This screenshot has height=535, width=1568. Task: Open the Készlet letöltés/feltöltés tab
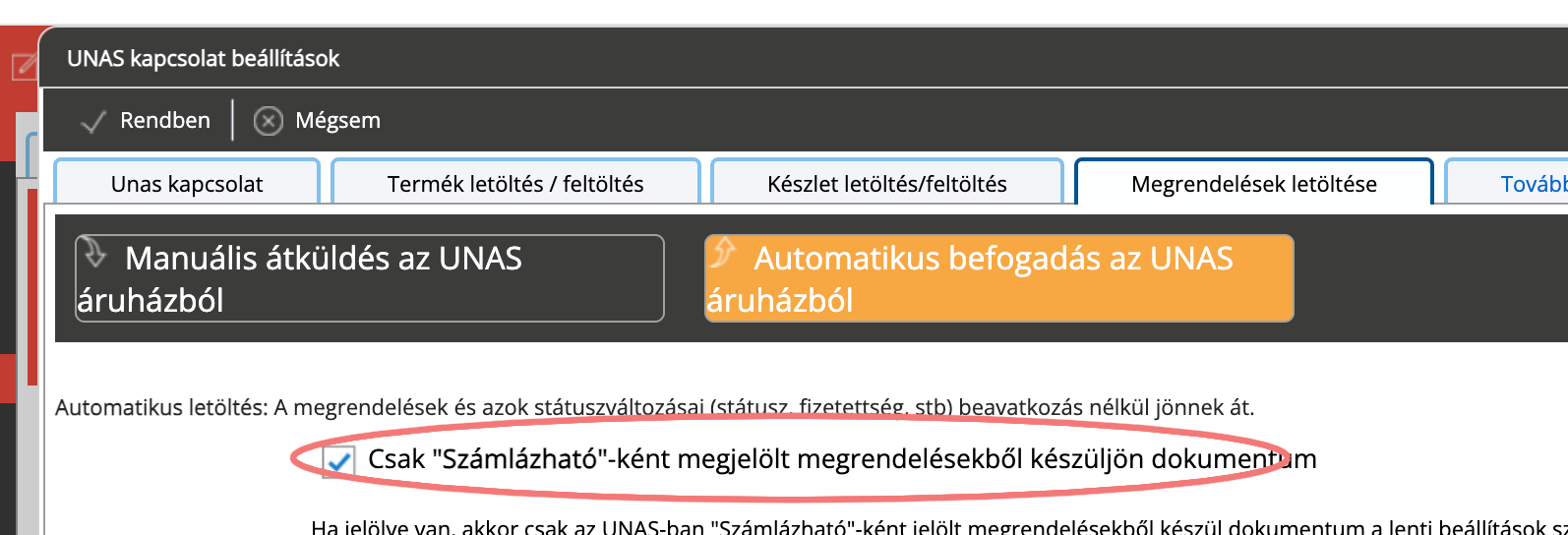click(886, 183)
